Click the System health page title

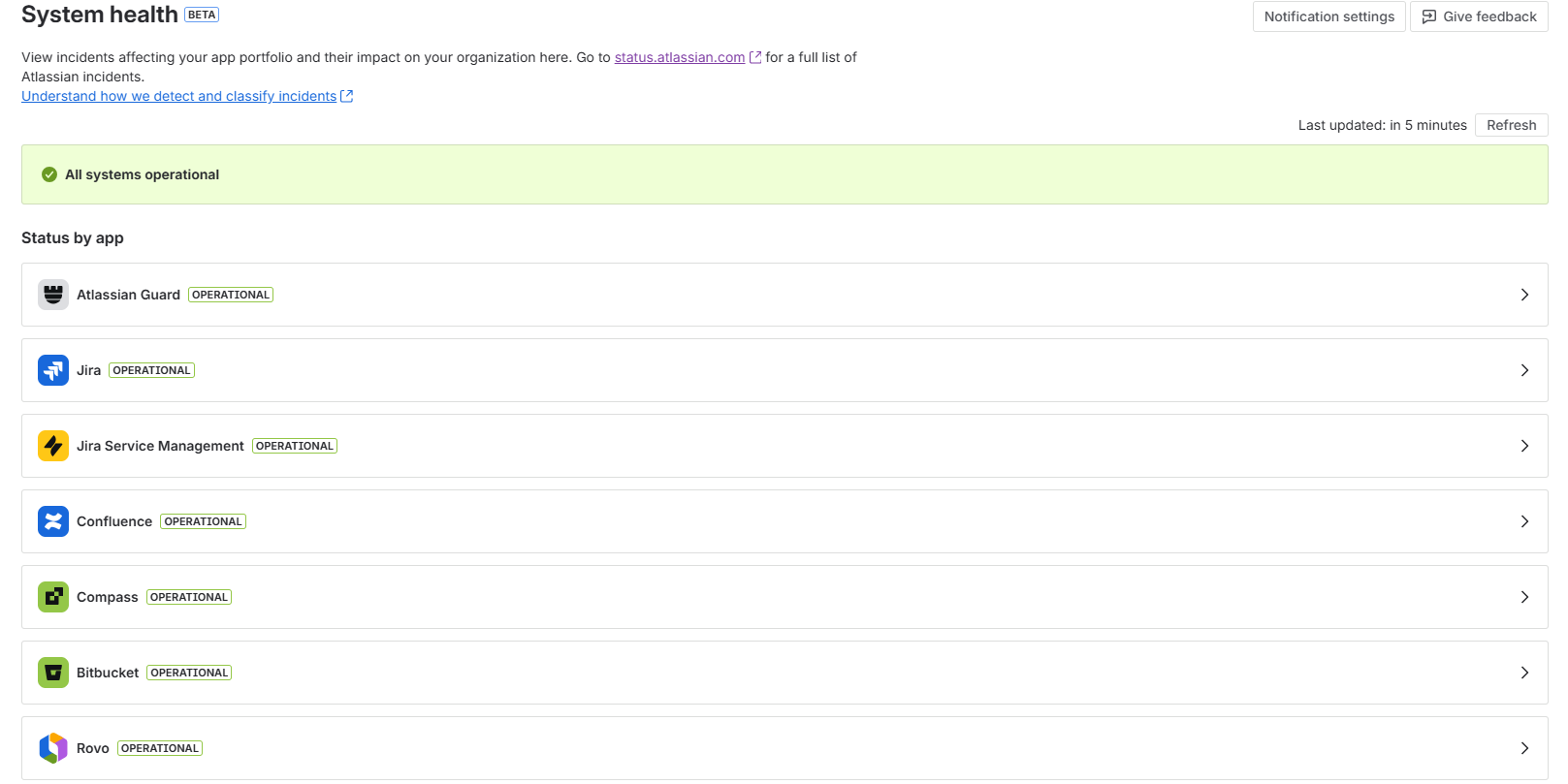click(100, 15)
